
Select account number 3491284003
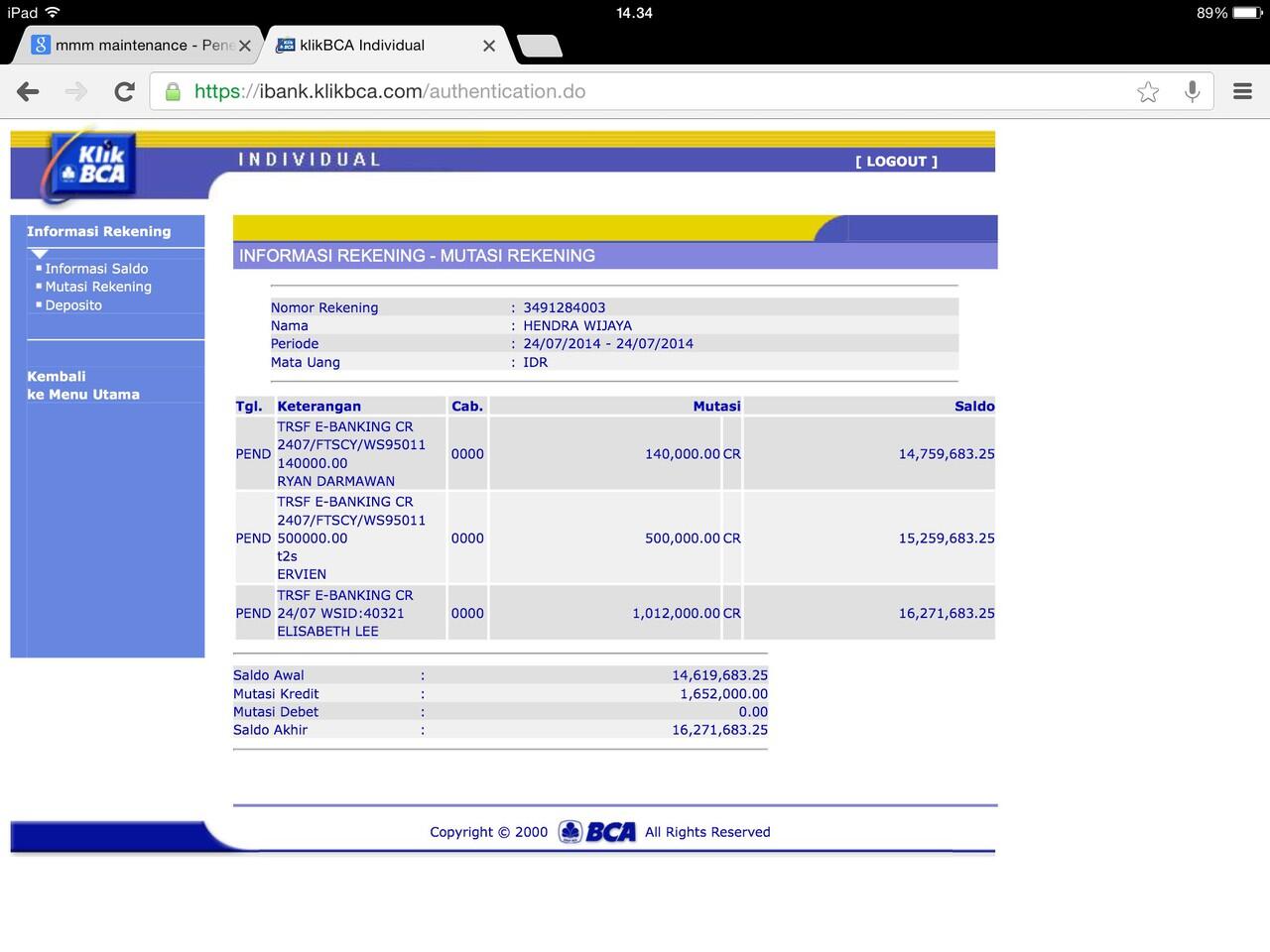pos(564,307)
